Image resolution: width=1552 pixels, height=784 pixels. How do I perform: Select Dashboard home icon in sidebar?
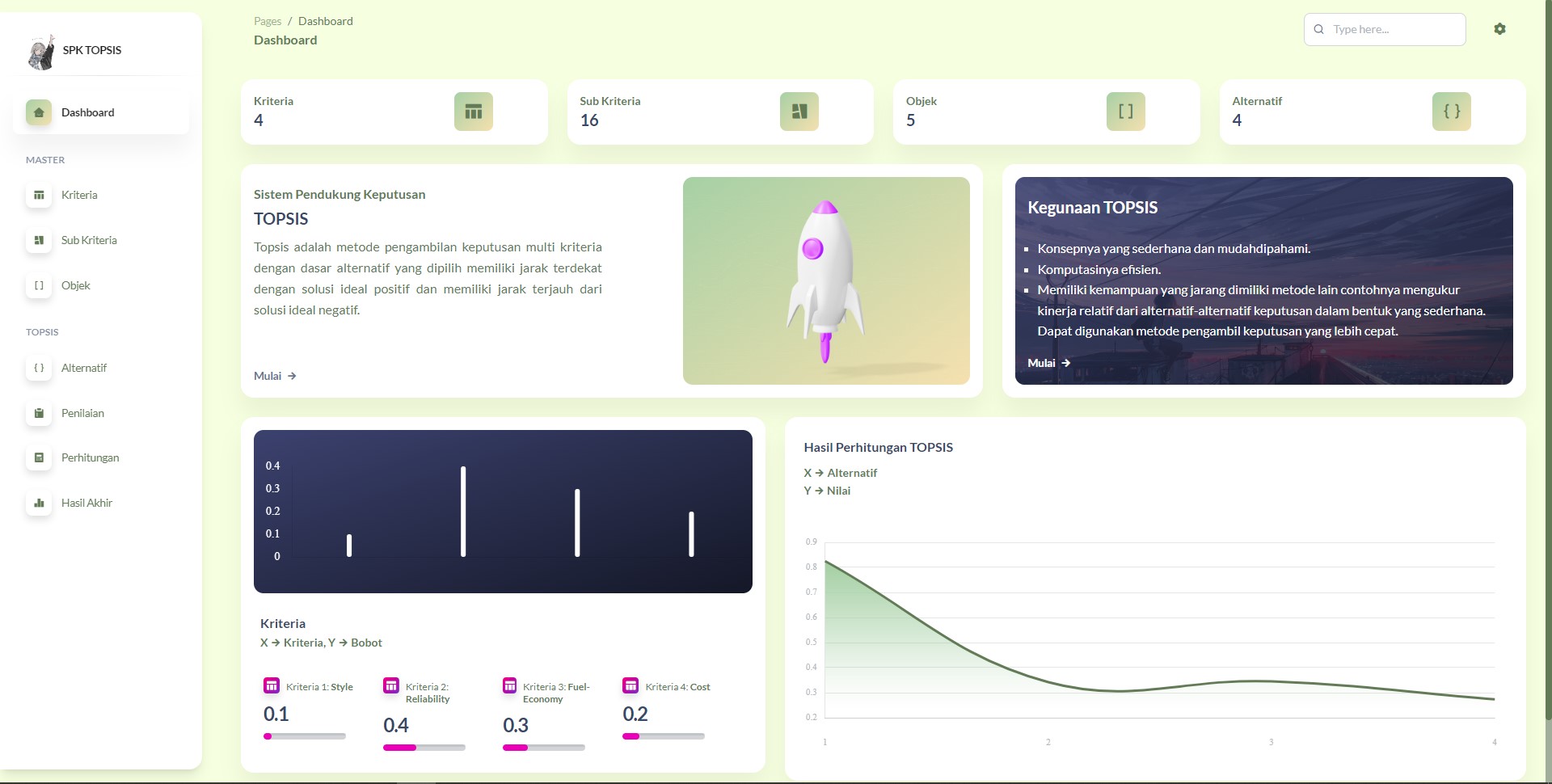(x=38, y=112)
